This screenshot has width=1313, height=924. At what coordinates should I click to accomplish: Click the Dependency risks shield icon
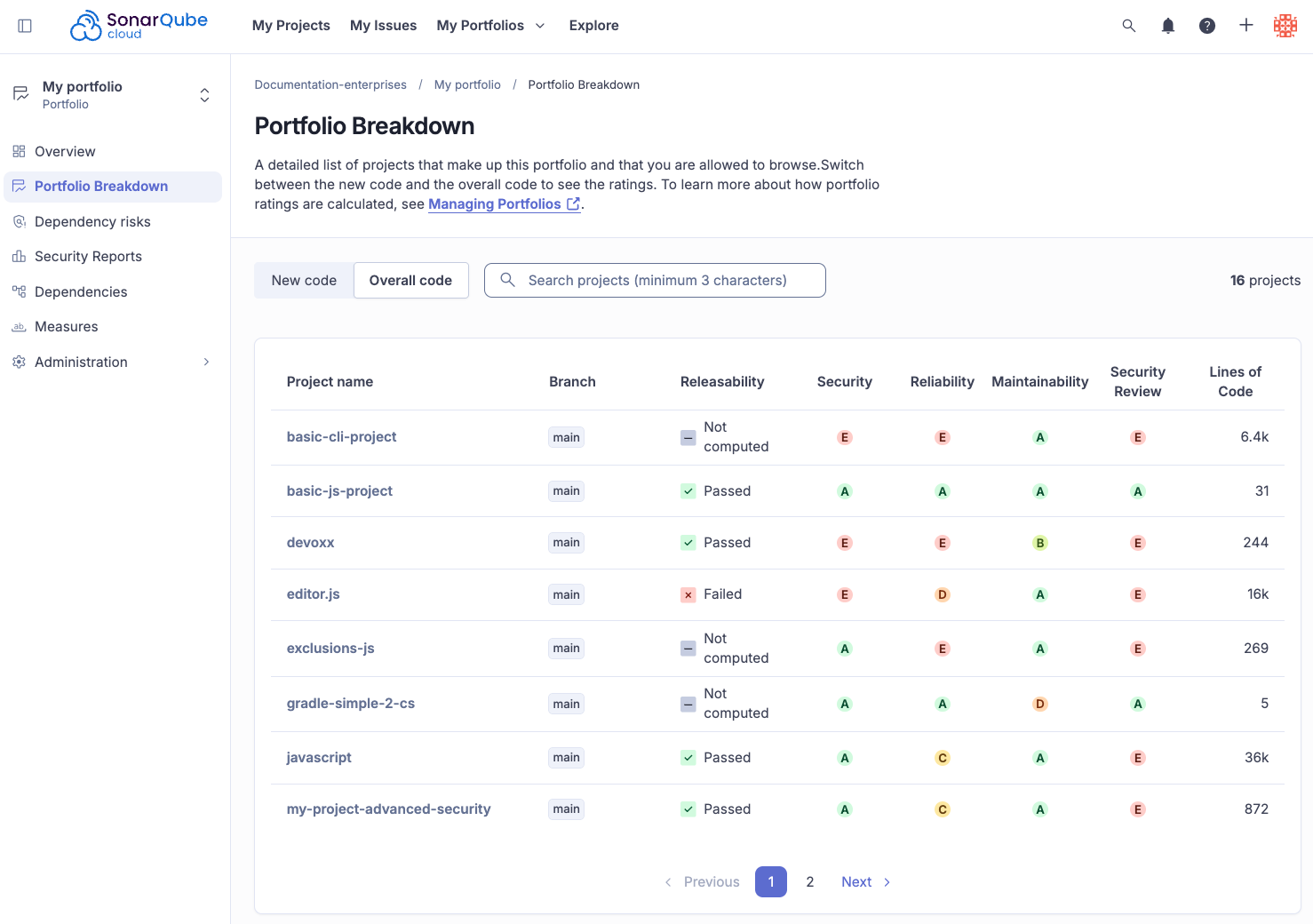pyautogui.click(x=19, y=222)
